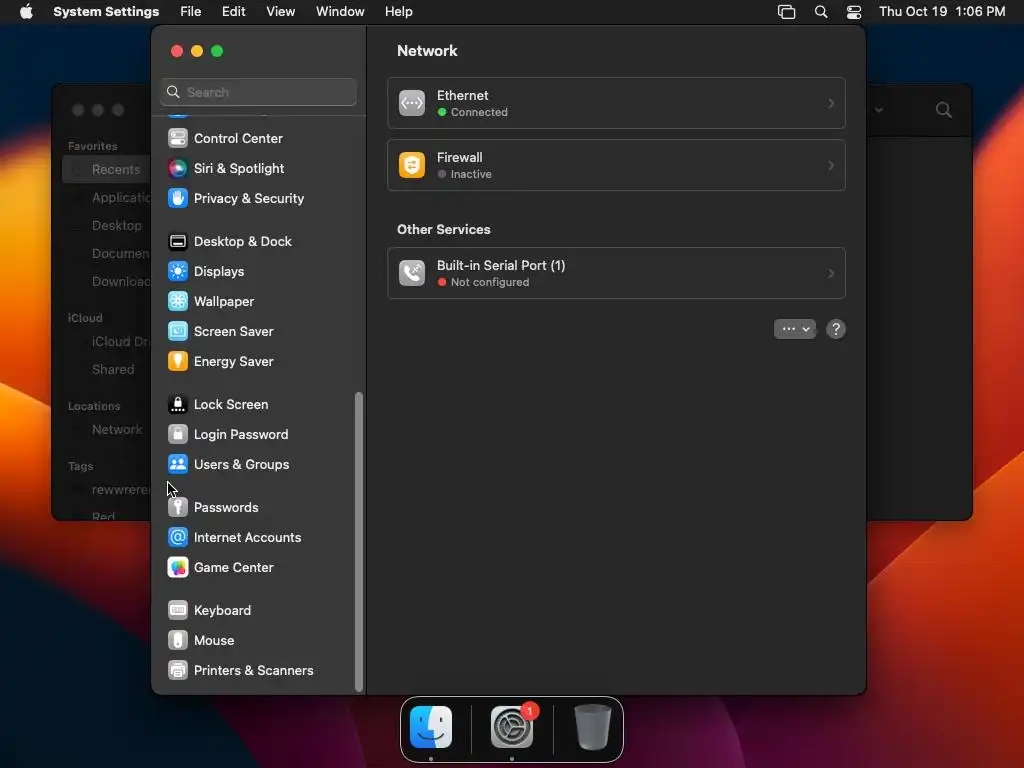This screenshot has width=1024, height=768.
Task: Open the Help menu
Action: 398,12
